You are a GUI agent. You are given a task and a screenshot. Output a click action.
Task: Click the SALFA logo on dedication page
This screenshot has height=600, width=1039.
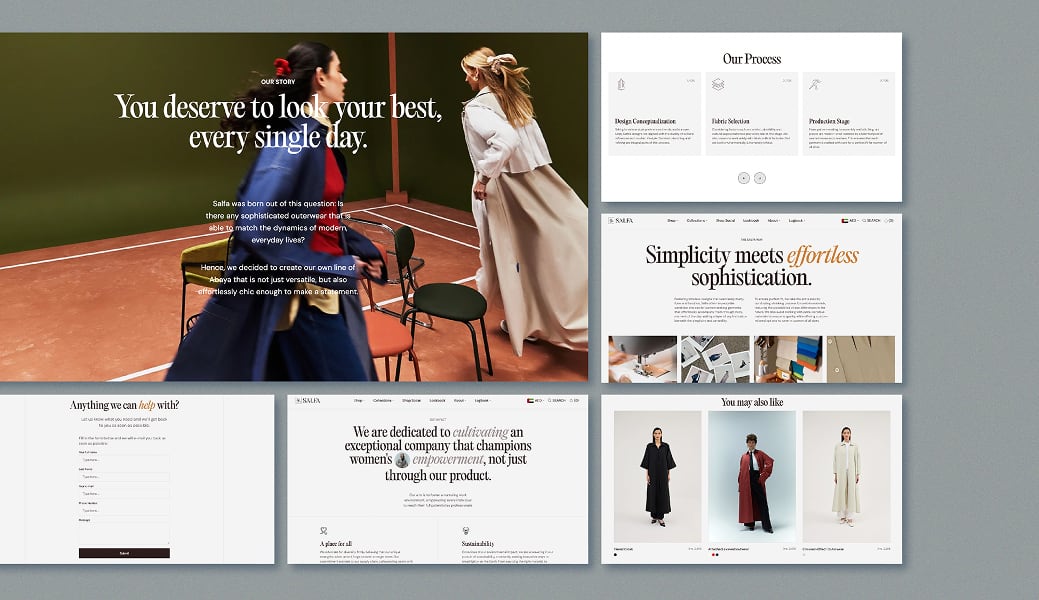point(307,400)
